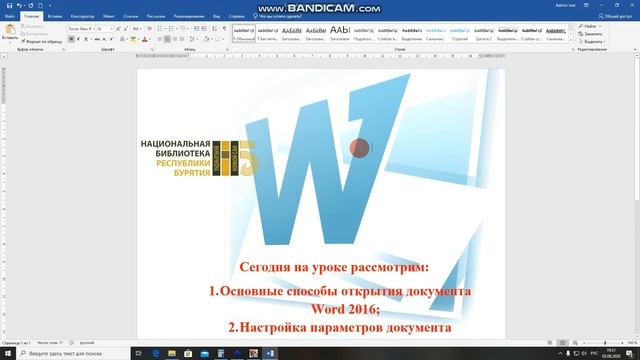Decrease the font size
The height and width of the screenshot is (360, 640).
125,29
